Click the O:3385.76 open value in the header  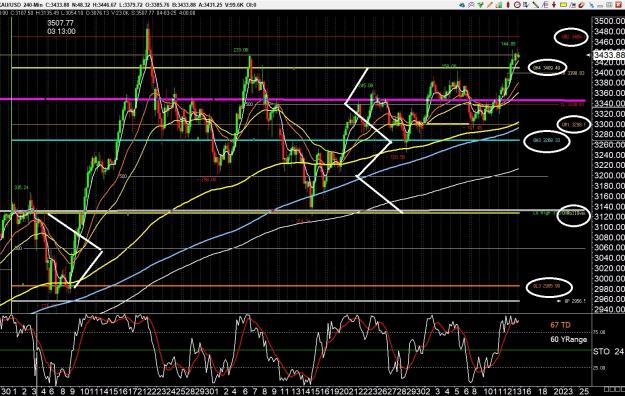pos(157,5)
